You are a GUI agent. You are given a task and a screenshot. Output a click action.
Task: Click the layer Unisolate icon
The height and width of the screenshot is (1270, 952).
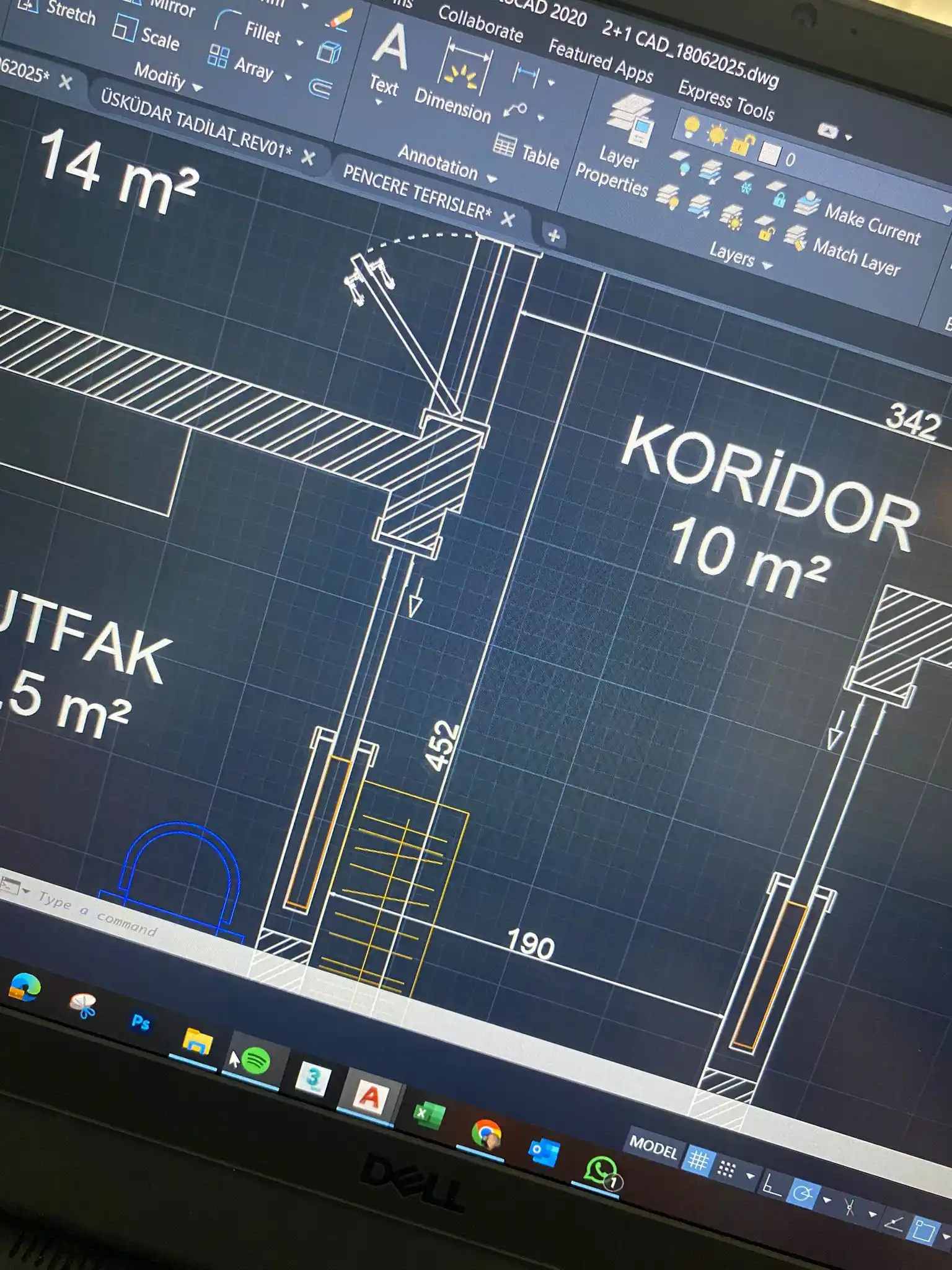pyautogui.click(x=699, y=207)
